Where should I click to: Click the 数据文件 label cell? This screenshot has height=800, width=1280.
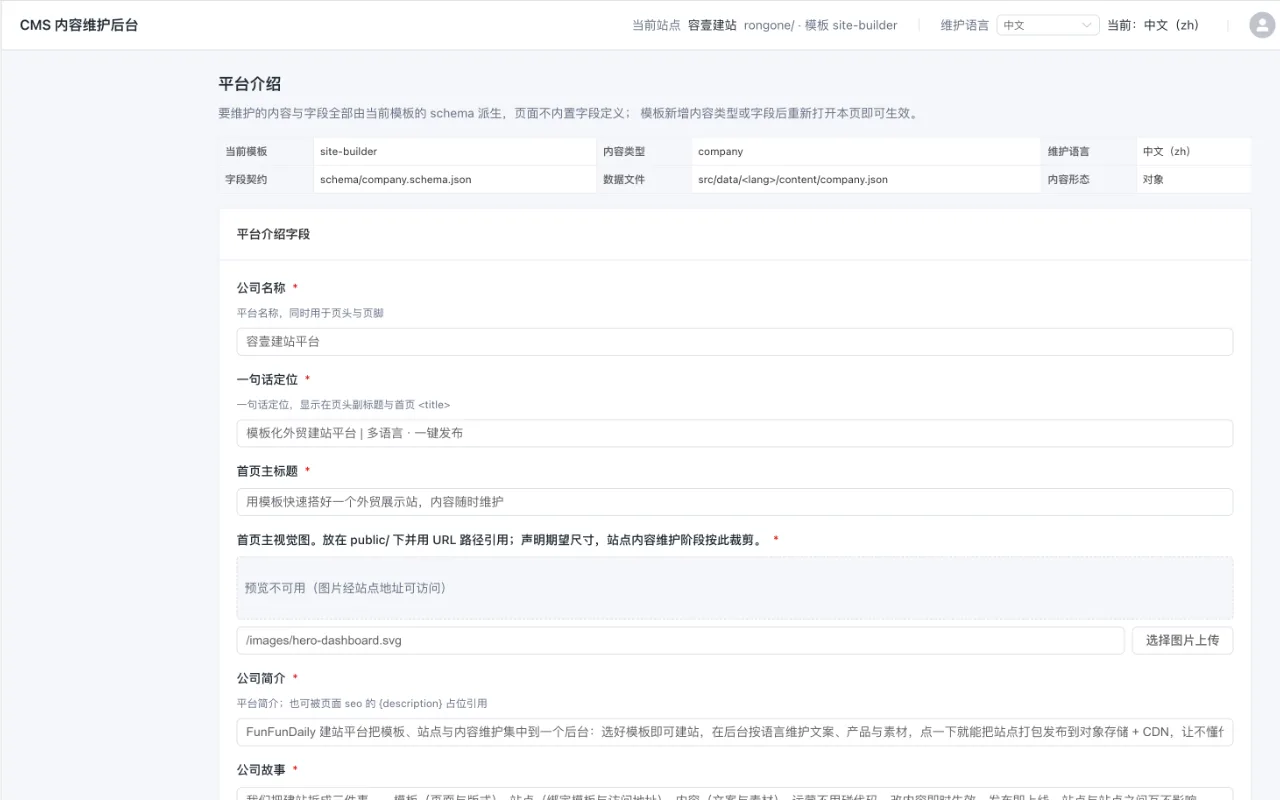[644, 180]
